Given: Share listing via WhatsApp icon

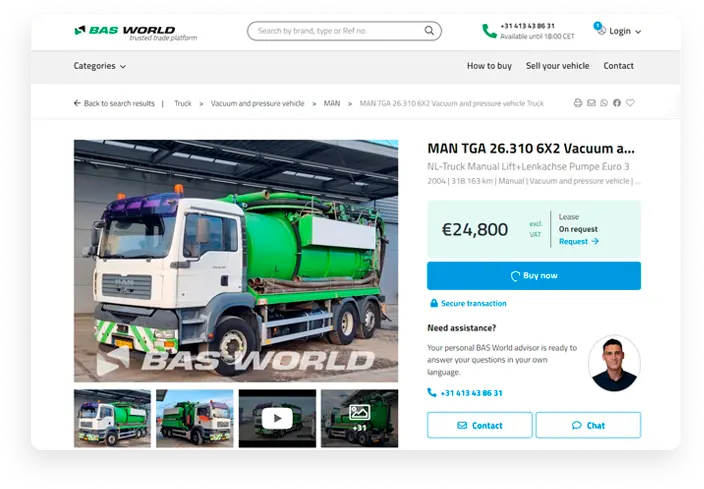Looking at the screenshot, I should 604,103.
